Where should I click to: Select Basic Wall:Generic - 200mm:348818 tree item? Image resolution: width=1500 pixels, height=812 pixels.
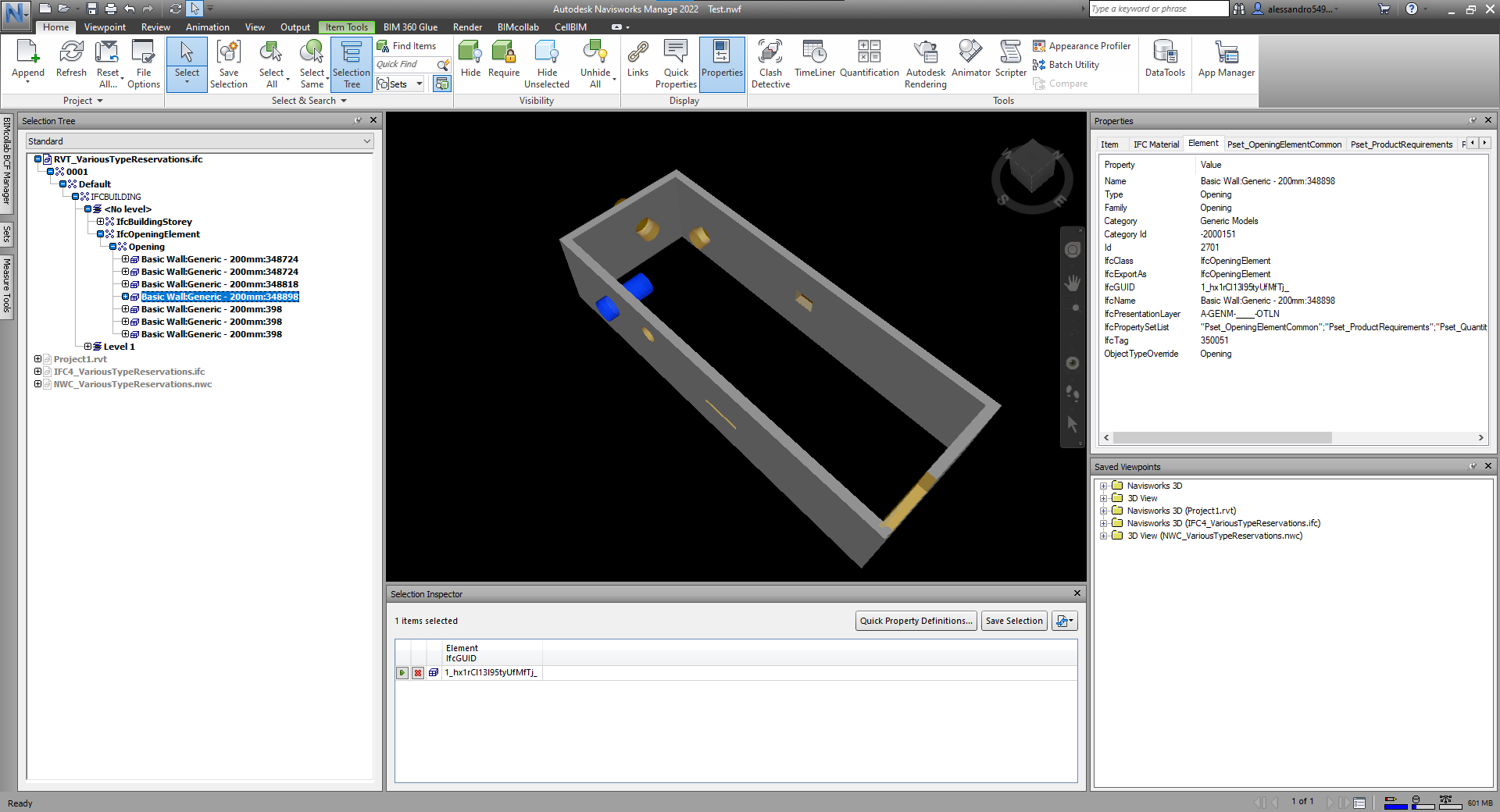coord(220,284)
